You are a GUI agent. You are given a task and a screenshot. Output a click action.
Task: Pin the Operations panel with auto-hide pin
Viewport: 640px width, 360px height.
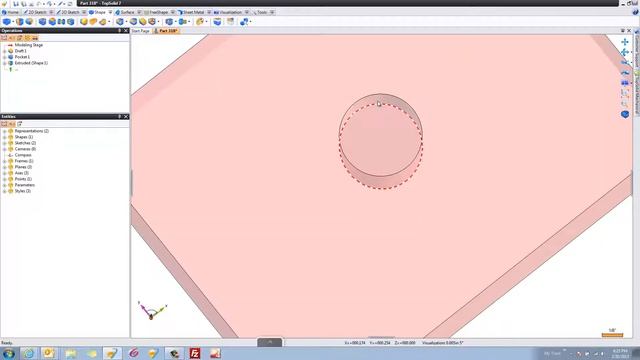[x=120, y=31]
